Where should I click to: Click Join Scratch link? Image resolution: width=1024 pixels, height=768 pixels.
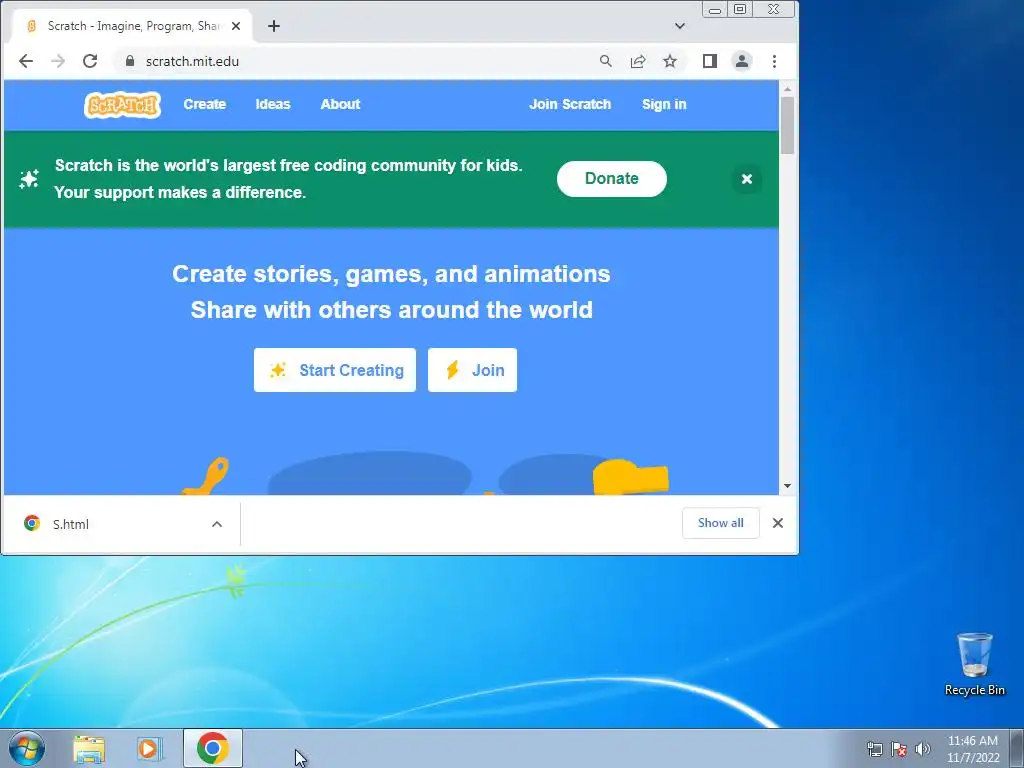tap(570, 104)
